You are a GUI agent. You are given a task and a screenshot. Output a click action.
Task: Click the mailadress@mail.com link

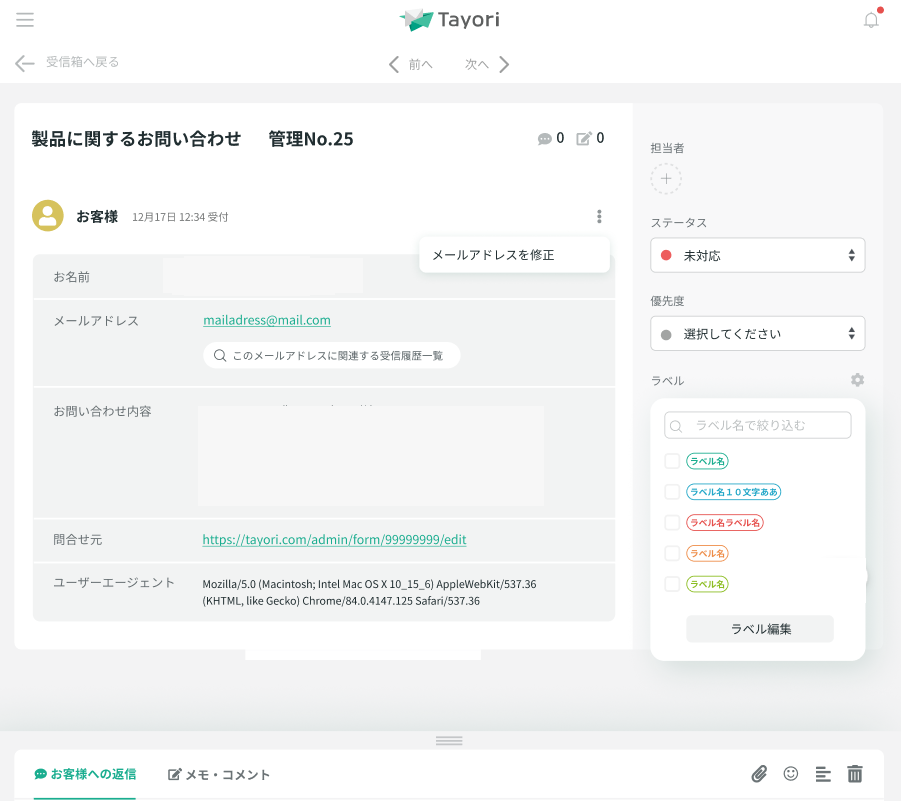pos(267,320)
